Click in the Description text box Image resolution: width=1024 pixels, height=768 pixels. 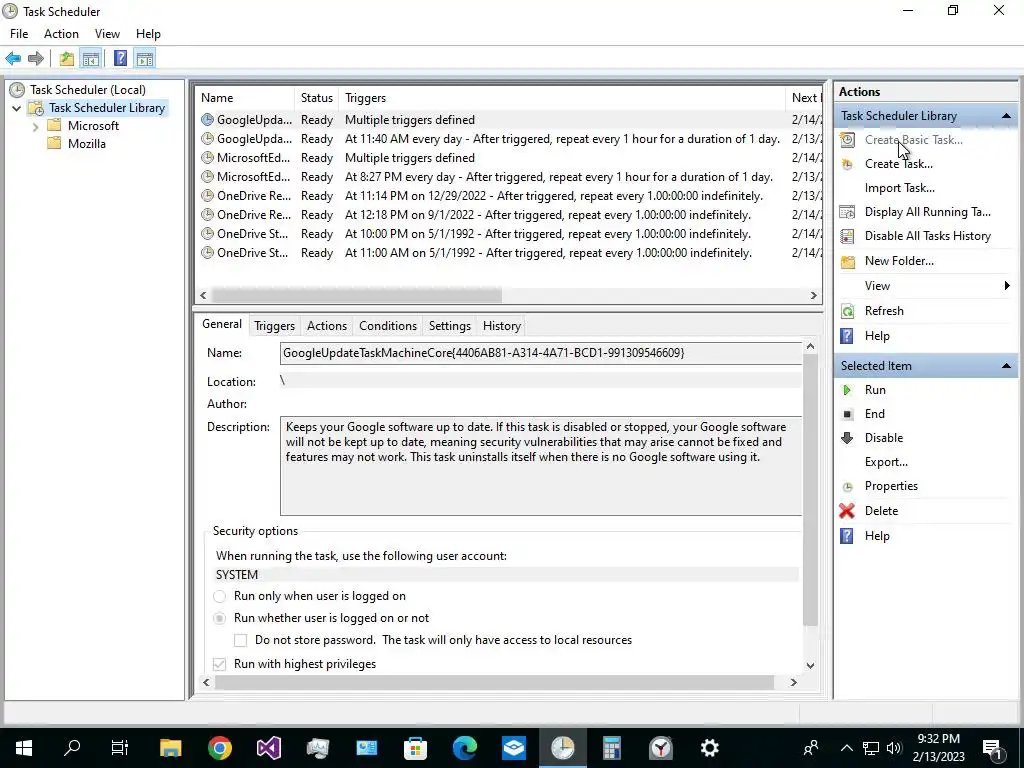(x=541, y=466)
